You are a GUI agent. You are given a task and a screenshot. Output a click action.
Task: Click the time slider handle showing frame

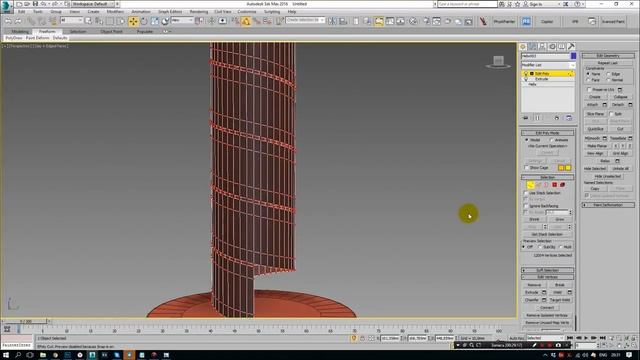25,322
